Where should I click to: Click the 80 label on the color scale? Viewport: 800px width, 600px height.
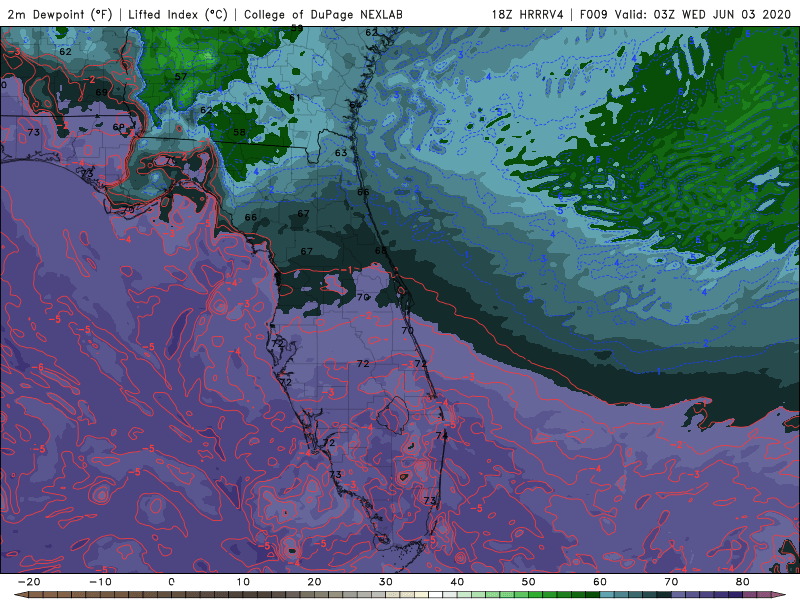[x=743, y=581]
